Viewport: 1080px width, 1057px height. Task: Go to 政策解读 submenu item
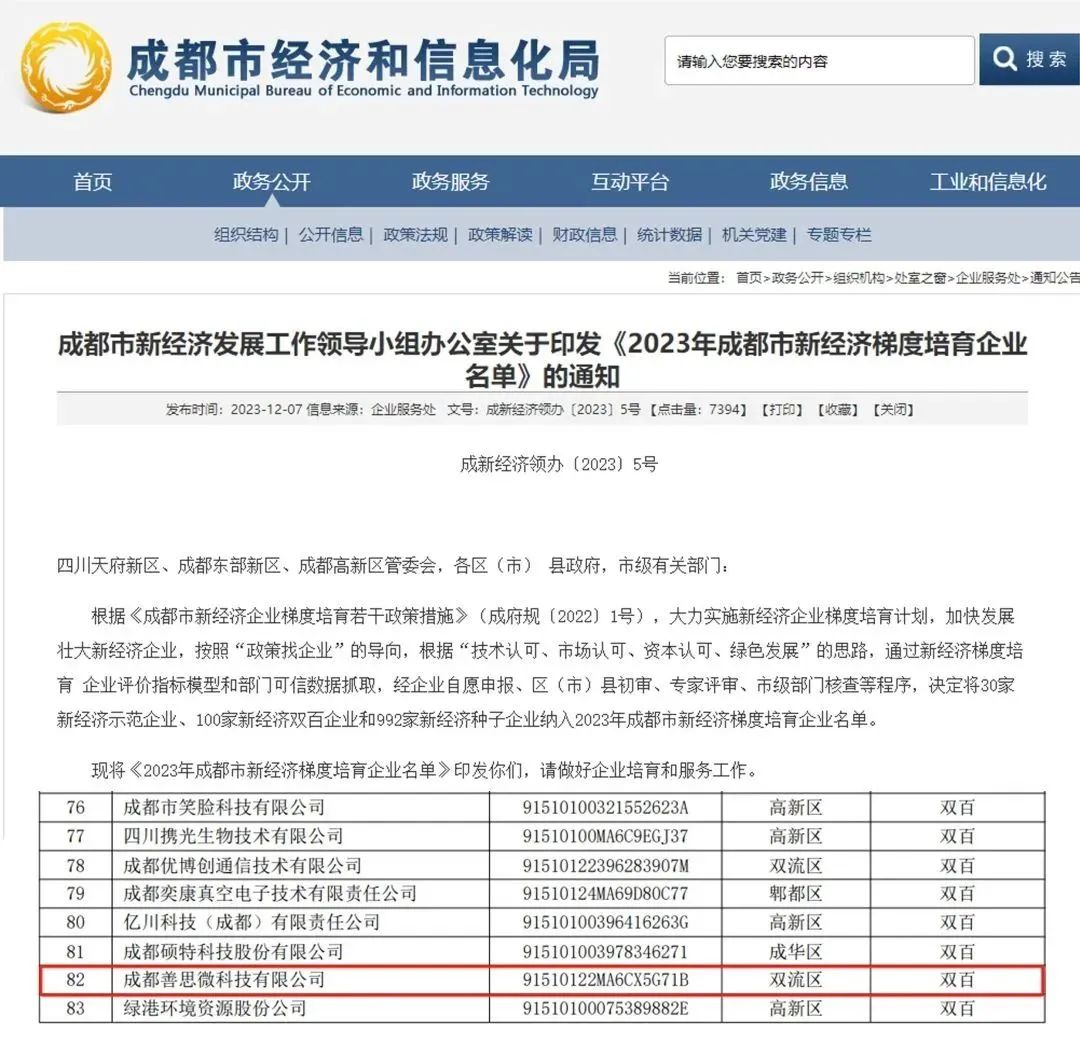coord(500,235)
